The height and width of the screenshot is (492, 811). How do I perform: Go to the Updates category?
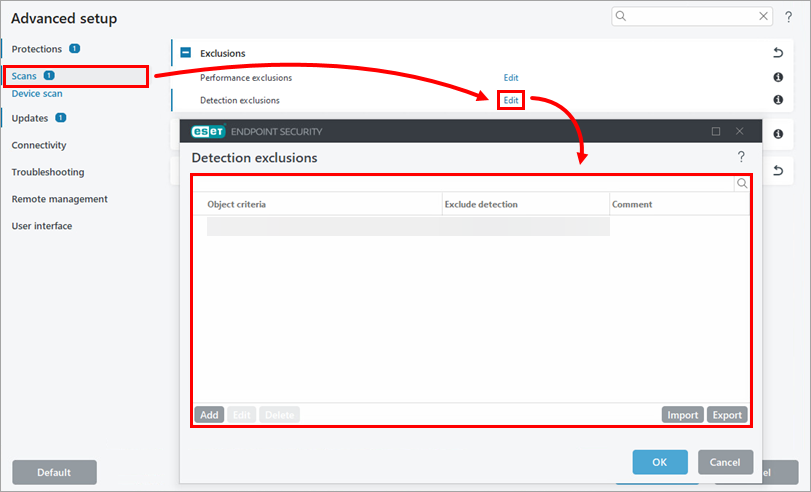click(30, 118)
